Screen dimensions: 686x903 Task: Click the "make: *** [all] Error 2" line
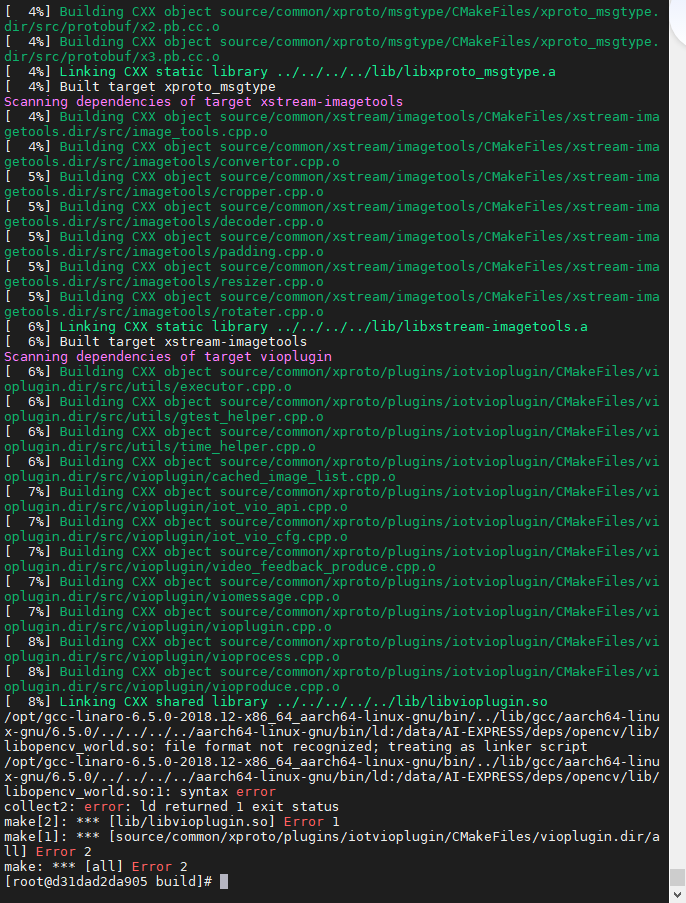tap(96, 866)
